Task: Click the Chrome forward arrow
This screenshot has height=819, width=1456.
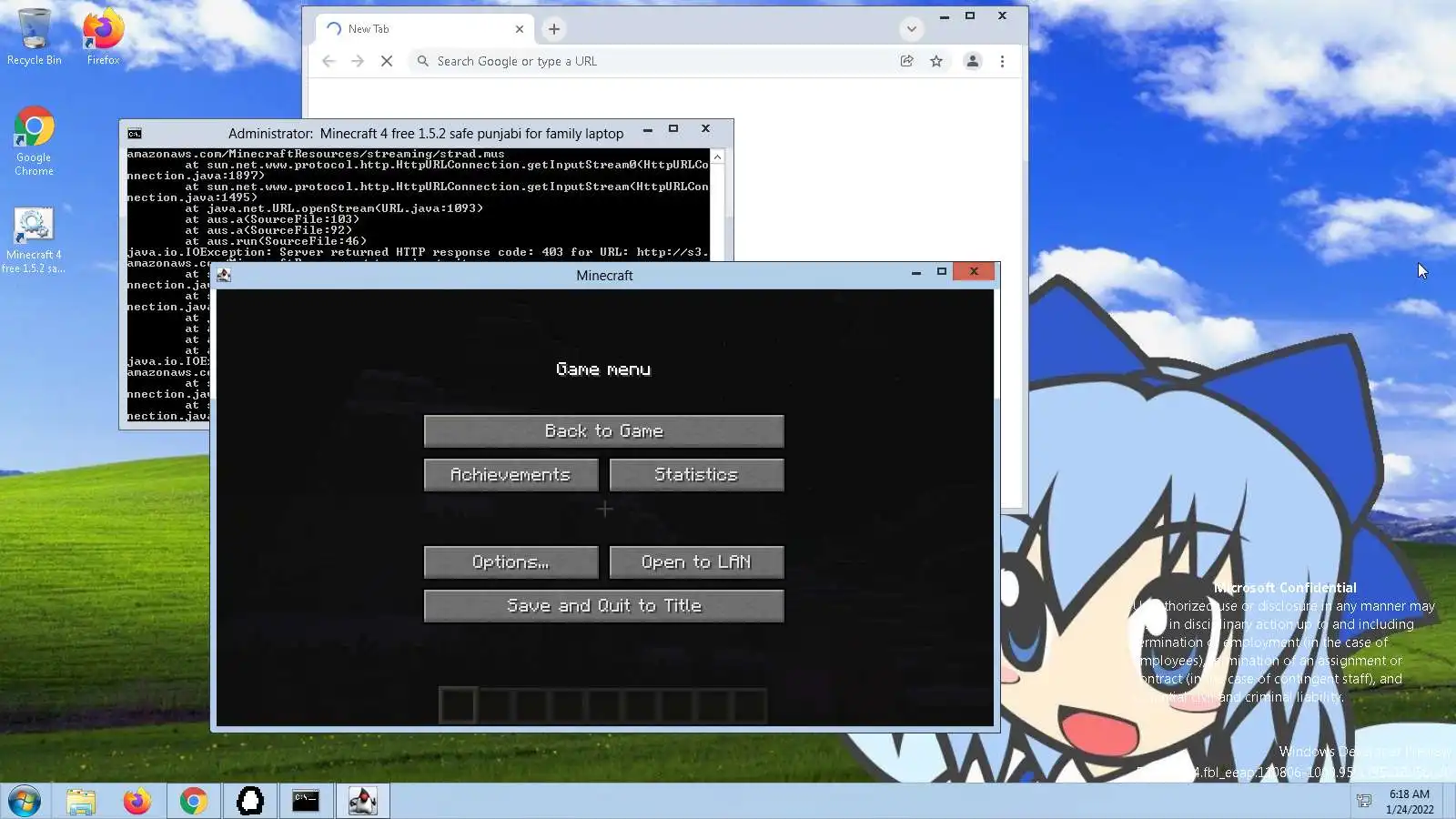Action: coord(358,61)
